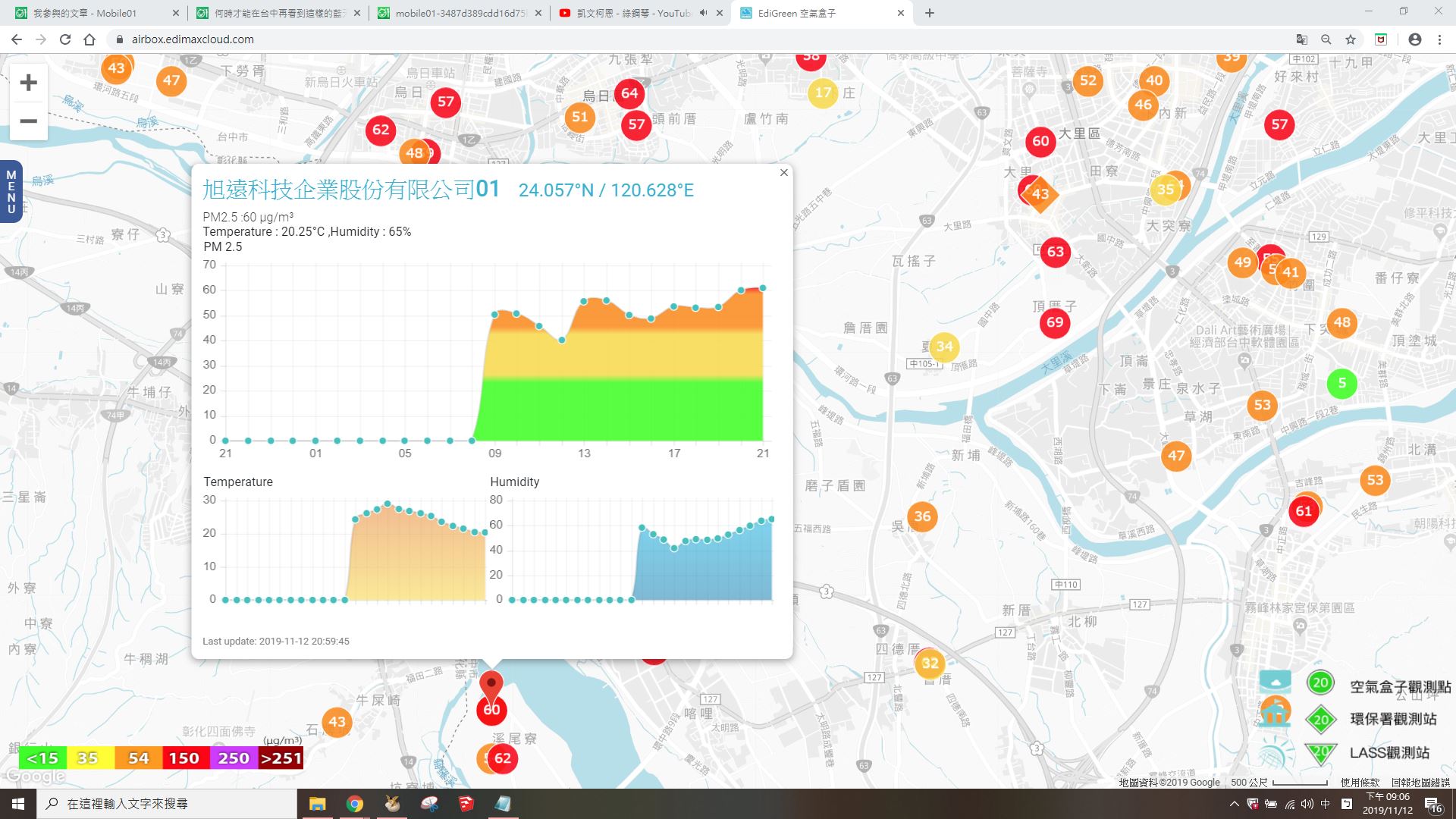1456x819 pixels.
Task: Go back to the previous page
Action: tap(17, 39)
